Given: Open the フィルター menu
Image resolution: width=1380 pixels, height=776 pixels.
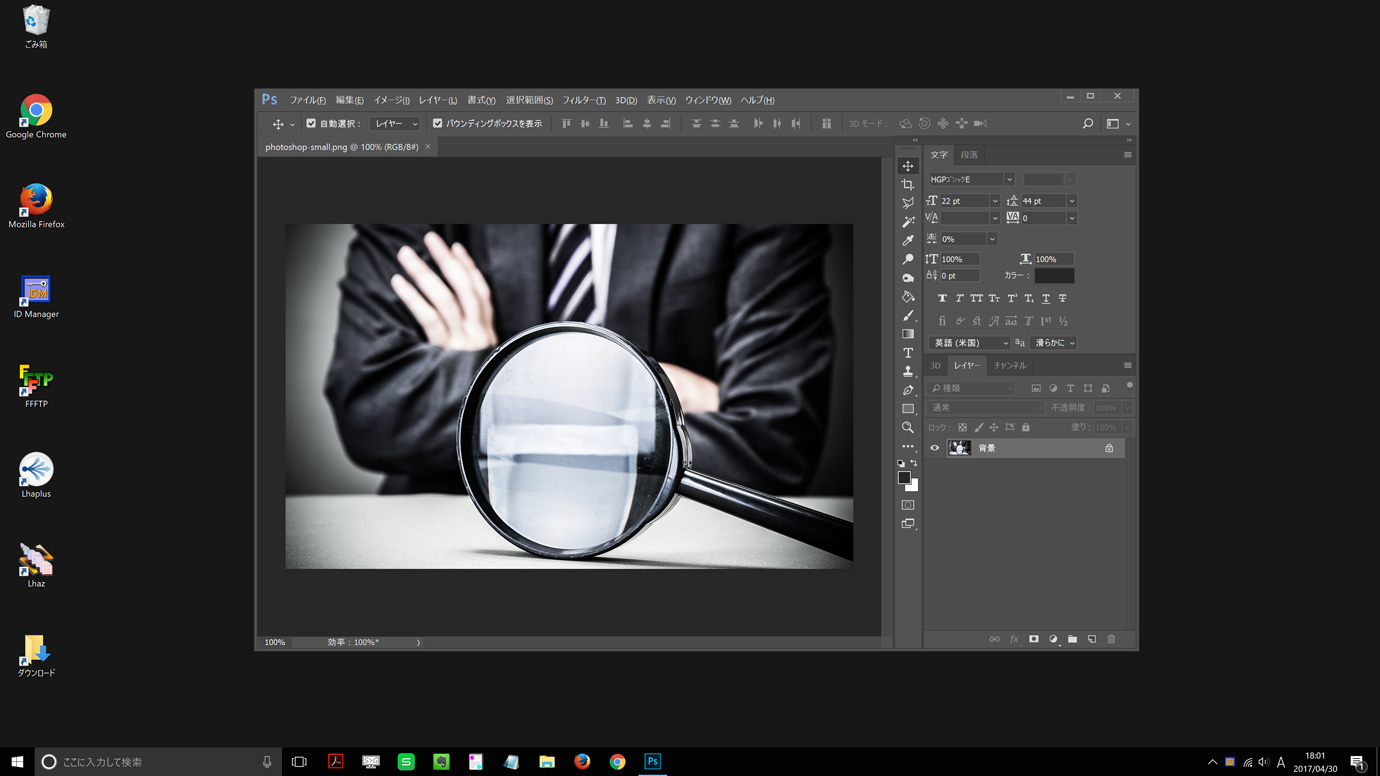Looking at the screenshot, I should pyautogui.click(x=583, y=100).
